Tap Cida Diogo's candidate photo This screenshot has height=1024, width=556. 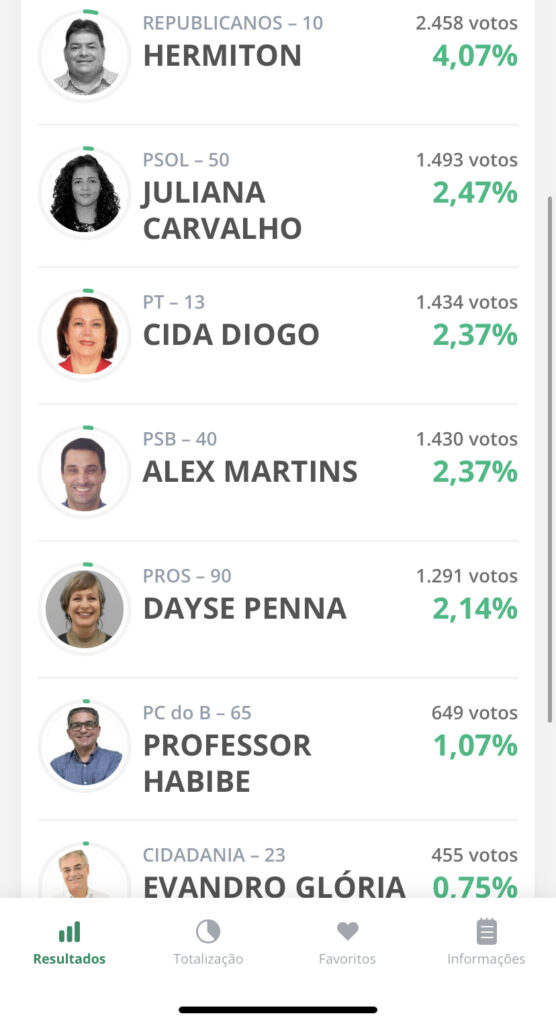point(86,336)
